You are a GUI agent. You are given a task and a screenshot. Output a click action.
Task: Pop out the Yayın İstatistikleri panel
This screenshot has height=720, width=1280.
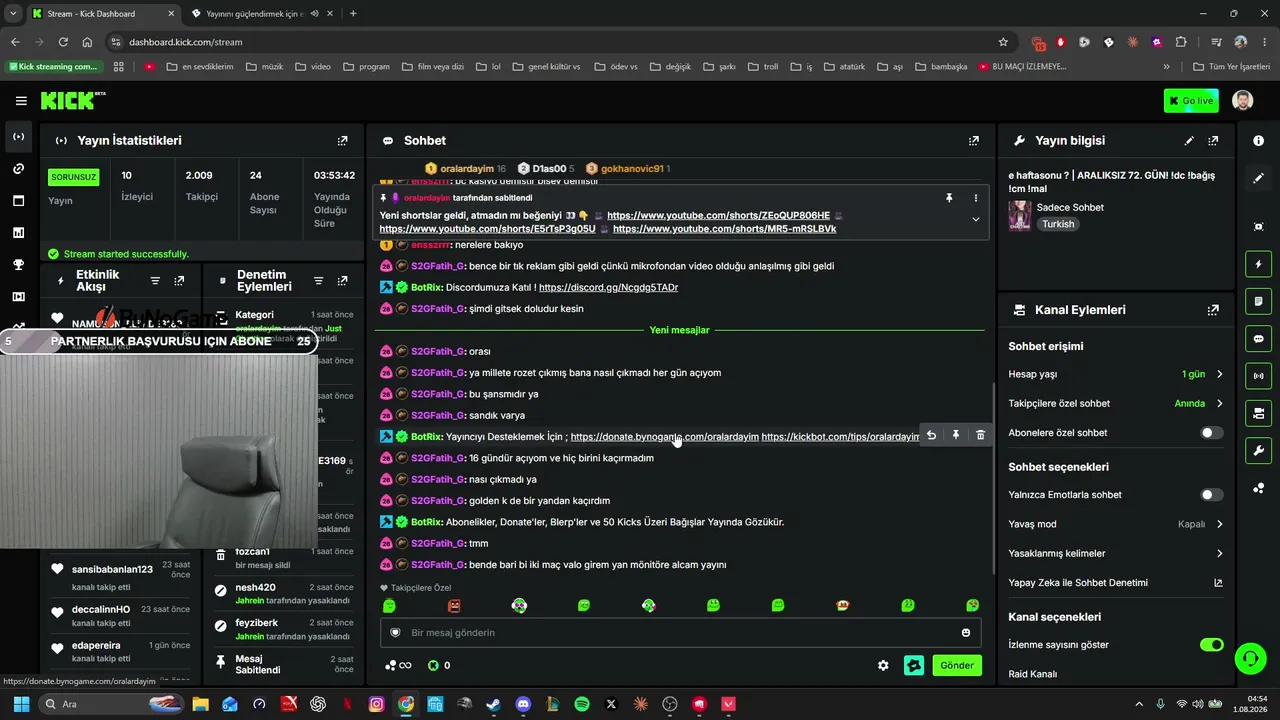tap(343, 141)
